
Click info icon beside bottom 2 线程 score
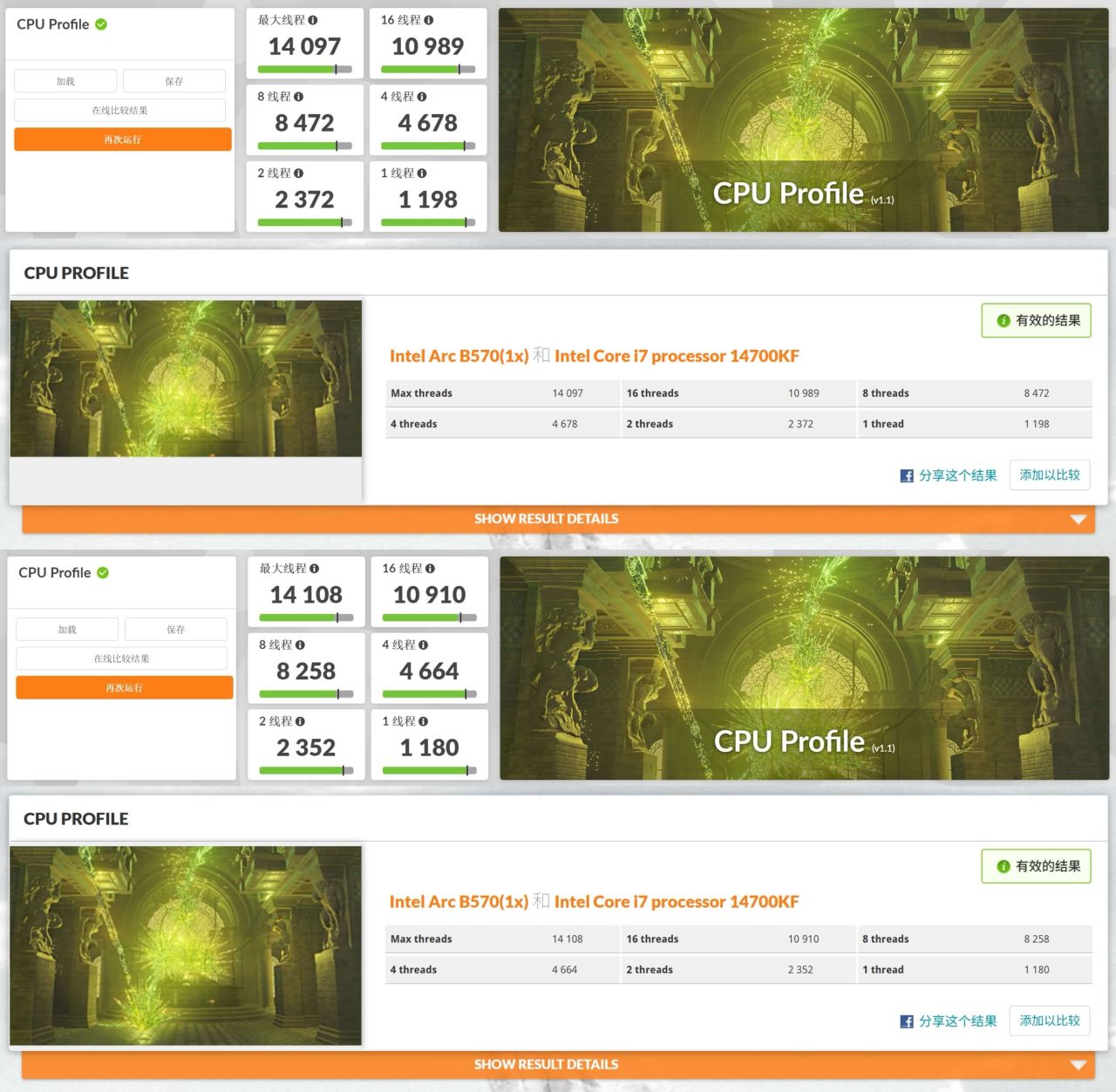click(x=300, y=721)
